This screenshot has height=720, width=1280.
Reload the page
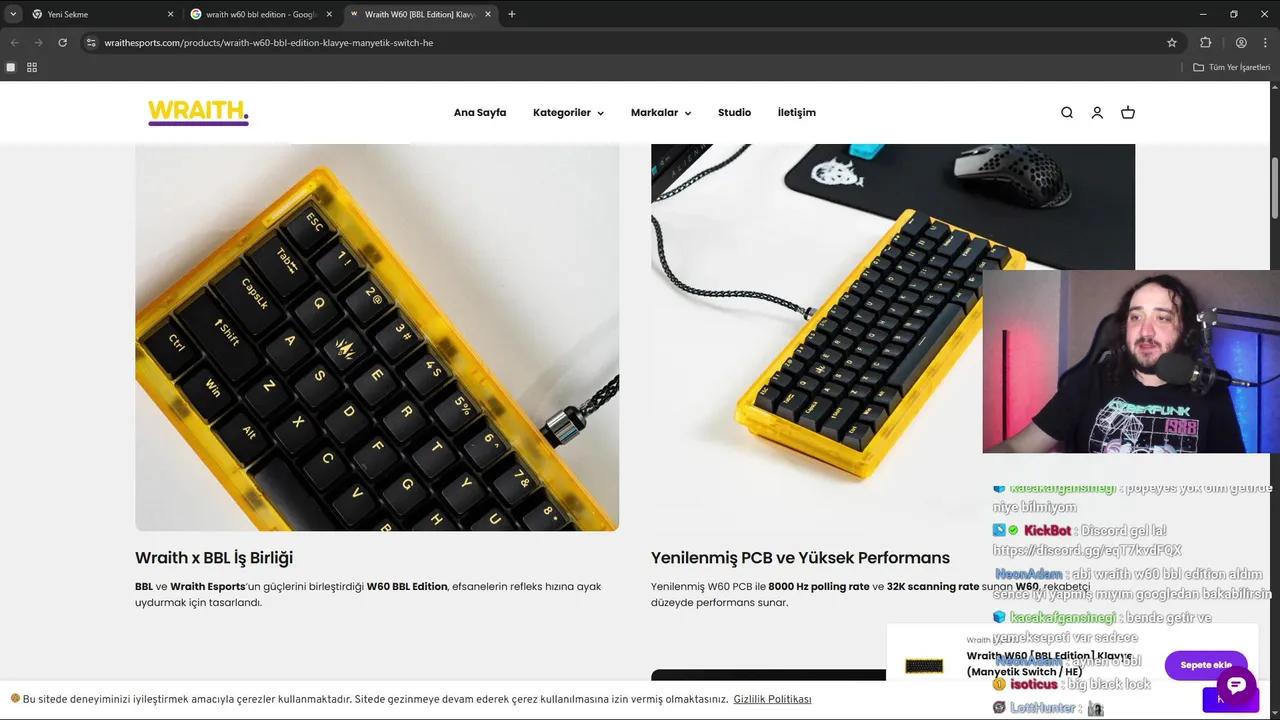coord(62,43)
